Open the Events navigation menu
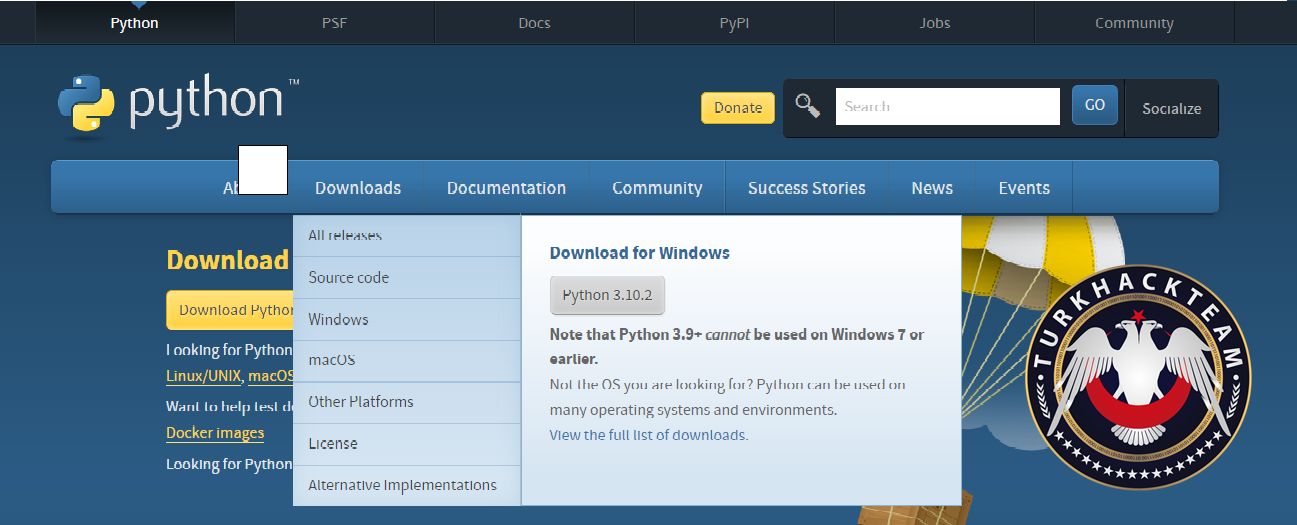1297x525 pixels. point(1024,188)
